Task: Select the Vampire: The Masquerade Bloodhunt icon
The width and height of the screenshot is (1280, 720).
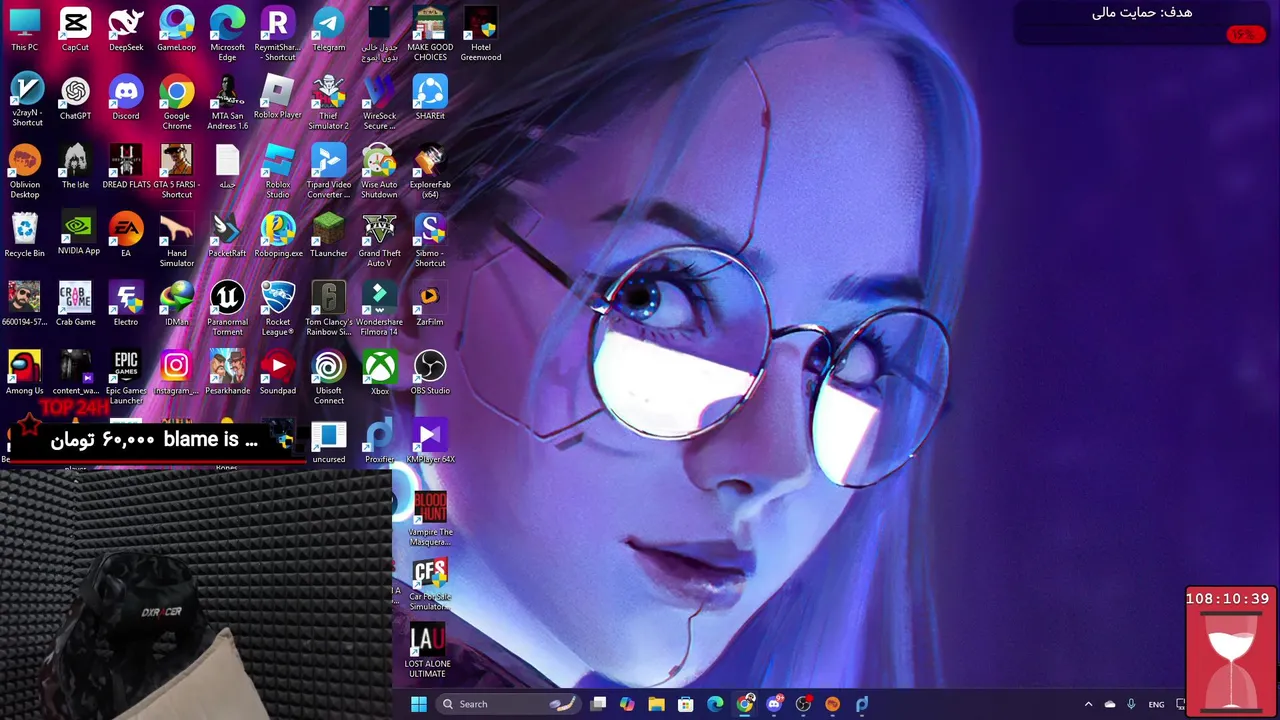Action: pyautogui.click(x=430, y=518)
